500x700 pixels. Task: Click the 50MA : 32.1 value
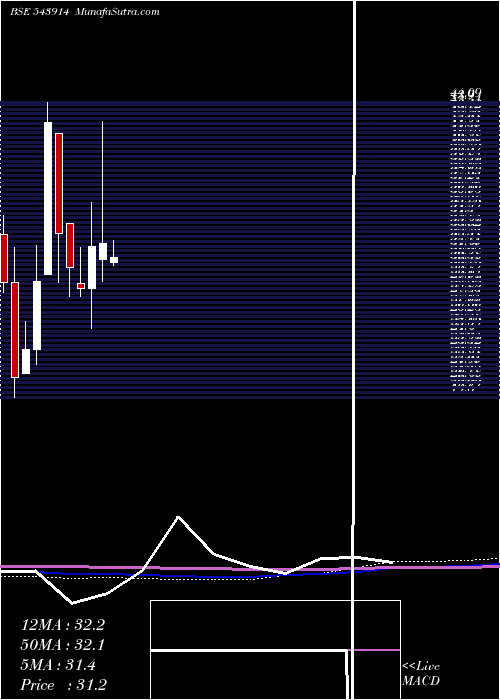(63, 645)
